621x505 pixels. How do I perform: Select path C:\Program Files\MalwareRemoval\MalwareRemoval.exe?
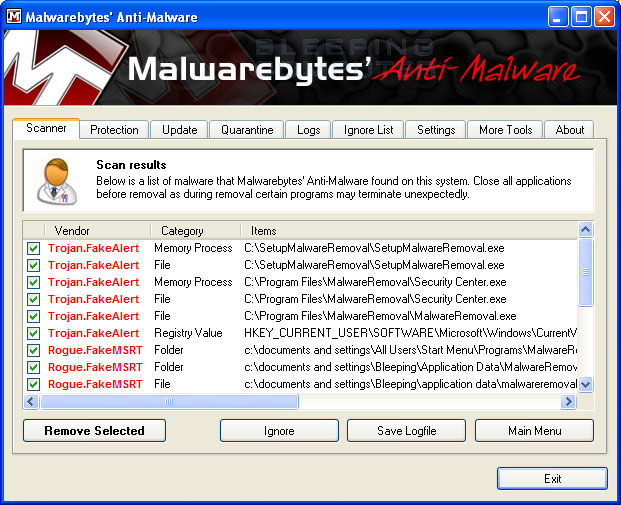380,316
